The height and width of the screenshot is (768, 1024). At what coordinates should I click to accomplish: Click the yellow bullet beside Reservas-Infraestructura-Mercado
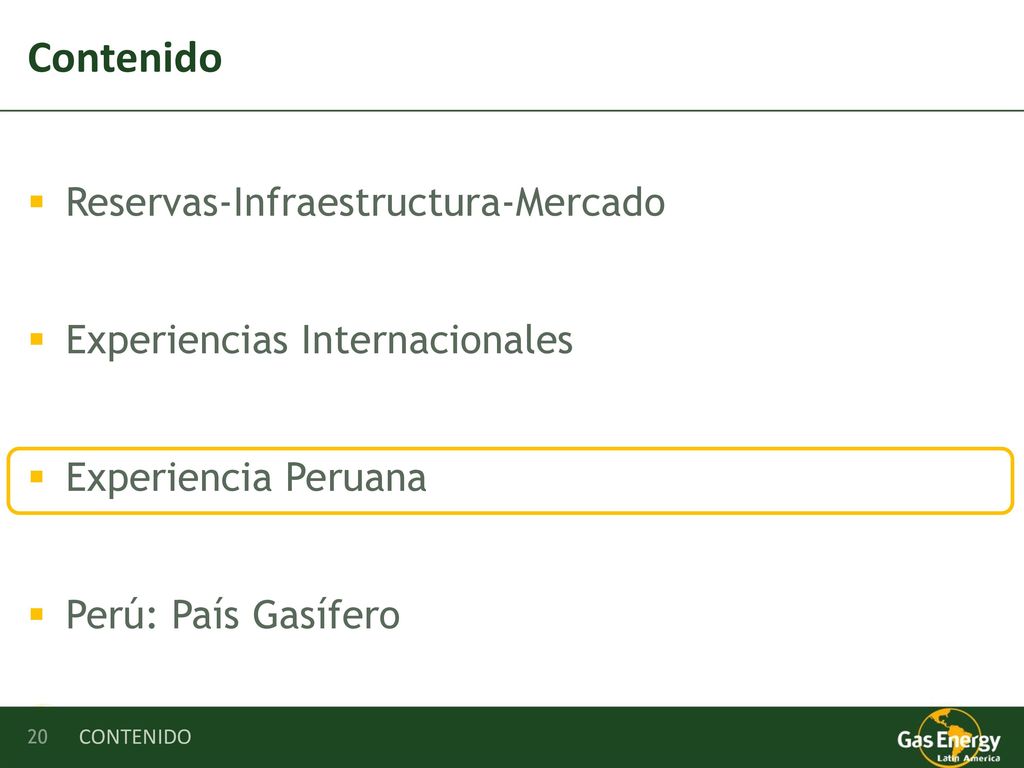pyautogui.click(x=37, y=201)
